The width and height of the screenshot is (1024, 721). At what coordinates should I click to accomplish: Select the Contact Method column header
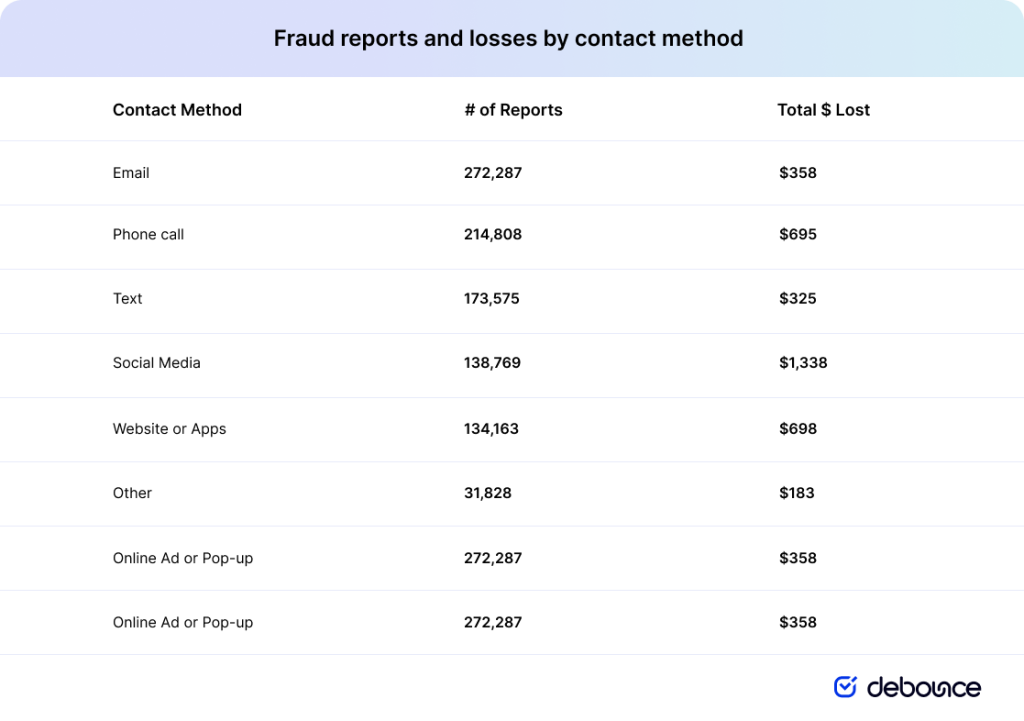coord(177,110)
